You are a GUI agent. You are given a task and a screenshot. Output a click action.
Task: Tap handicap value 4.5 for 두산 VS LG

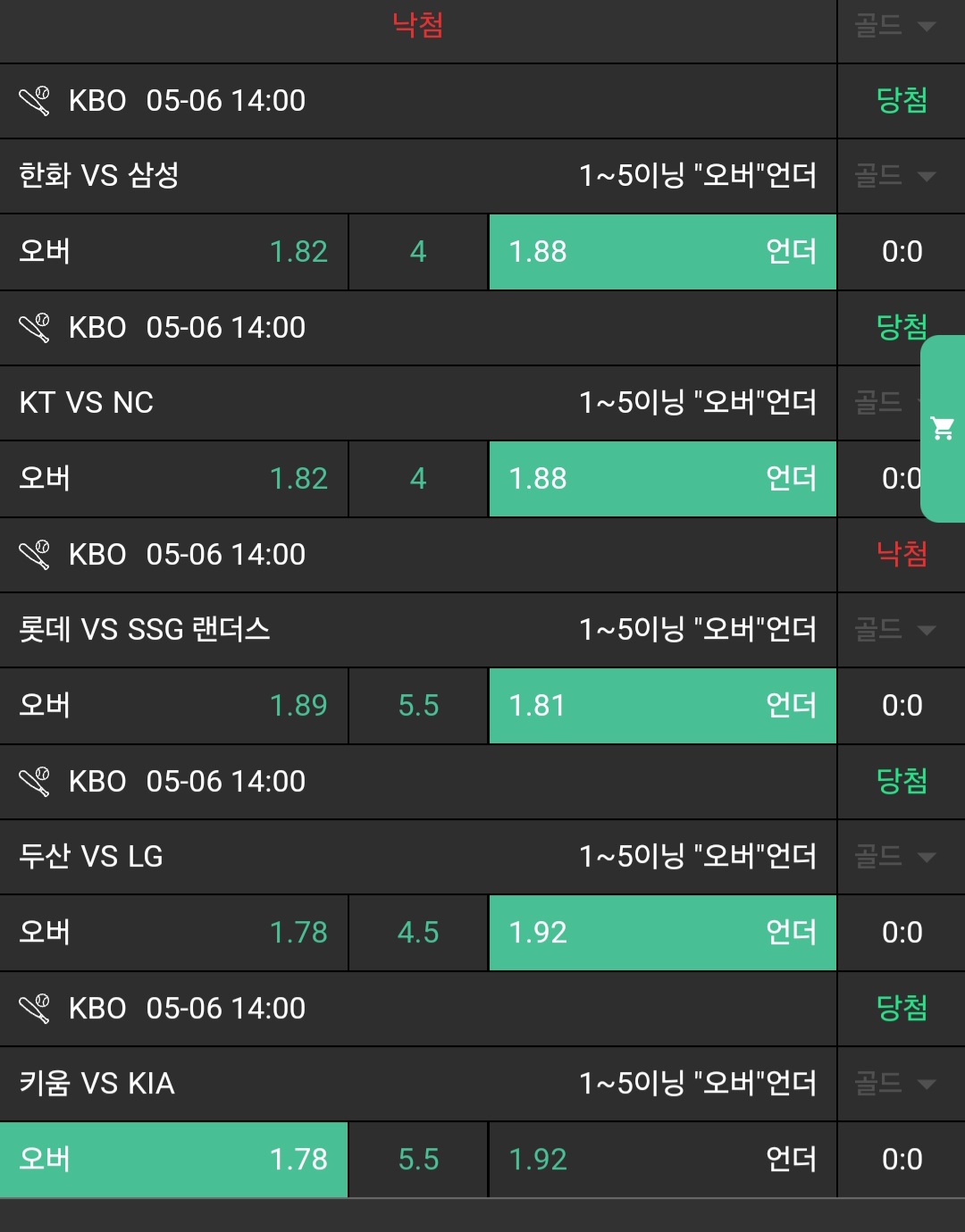point(418,933)
